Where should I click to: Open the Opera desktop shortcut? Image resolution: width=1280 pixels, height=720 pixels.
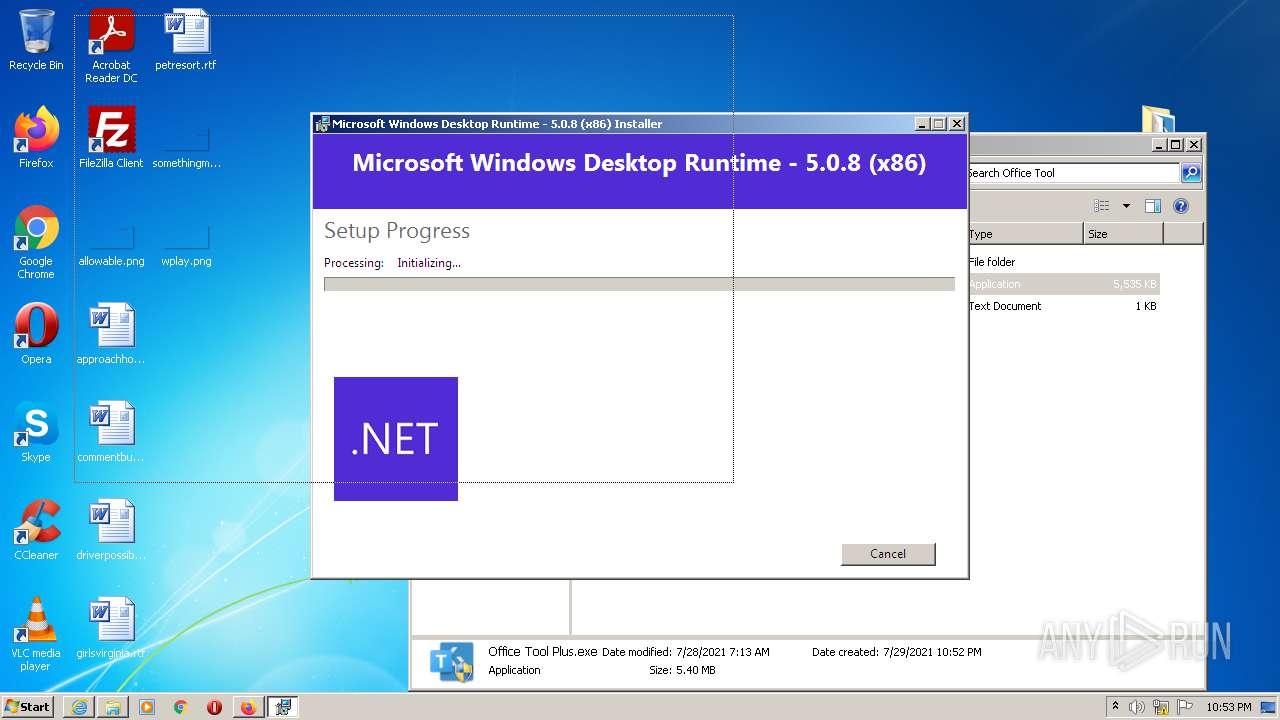(36, 334)
